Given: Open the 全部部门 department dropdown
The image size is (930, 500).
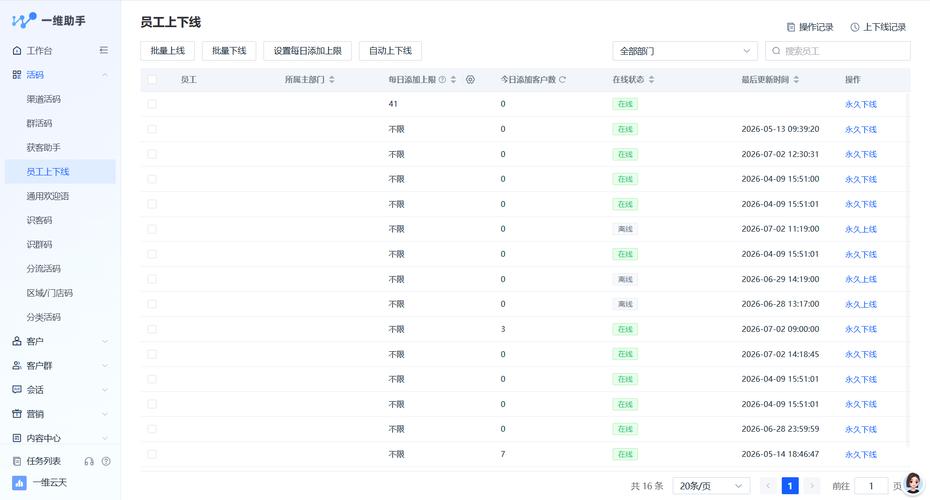Looking at the screenshot, I should tap(685, 51).
